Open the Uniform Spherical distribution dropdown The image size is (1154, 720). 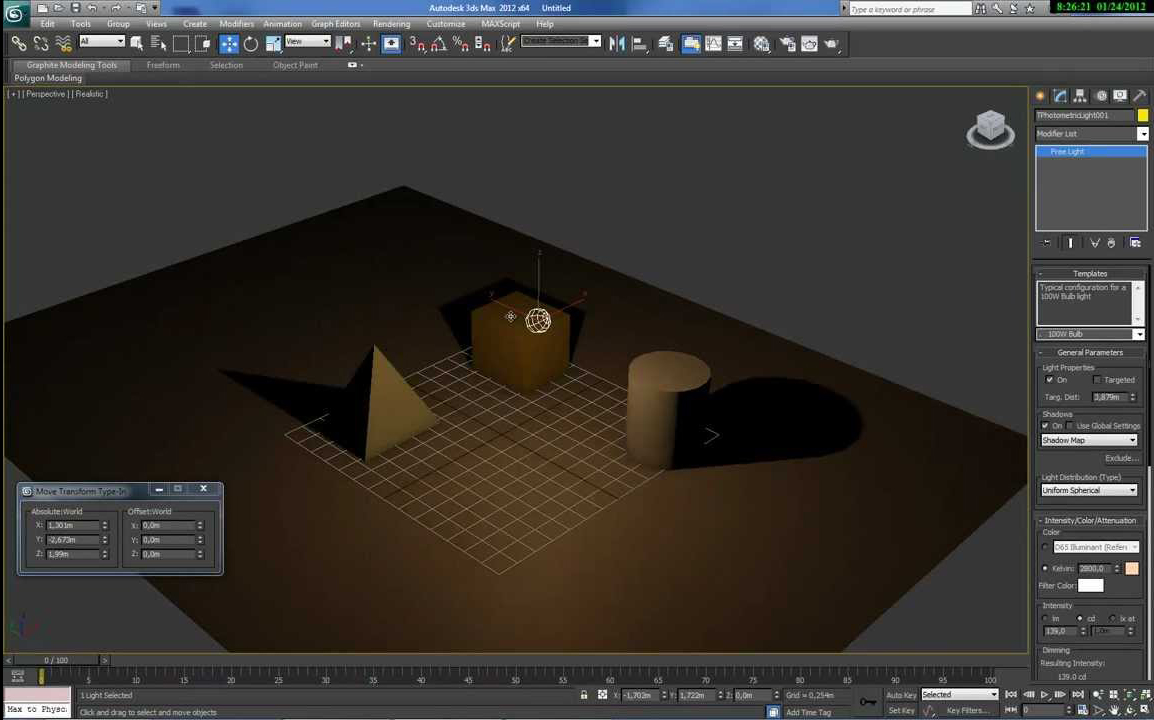point(1089,490)
